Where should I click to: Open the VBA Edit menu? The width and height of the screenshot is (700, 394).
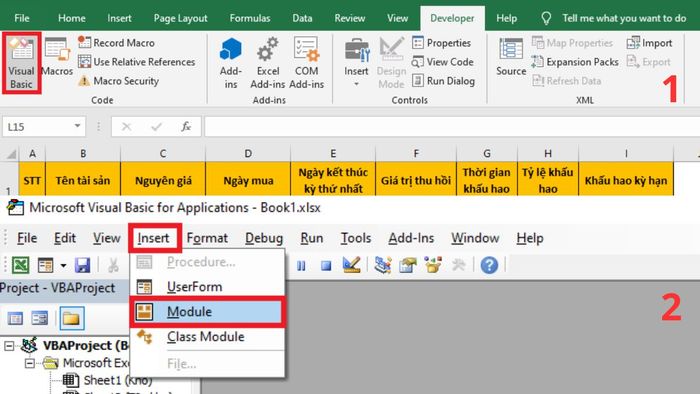tap(65, 238)
